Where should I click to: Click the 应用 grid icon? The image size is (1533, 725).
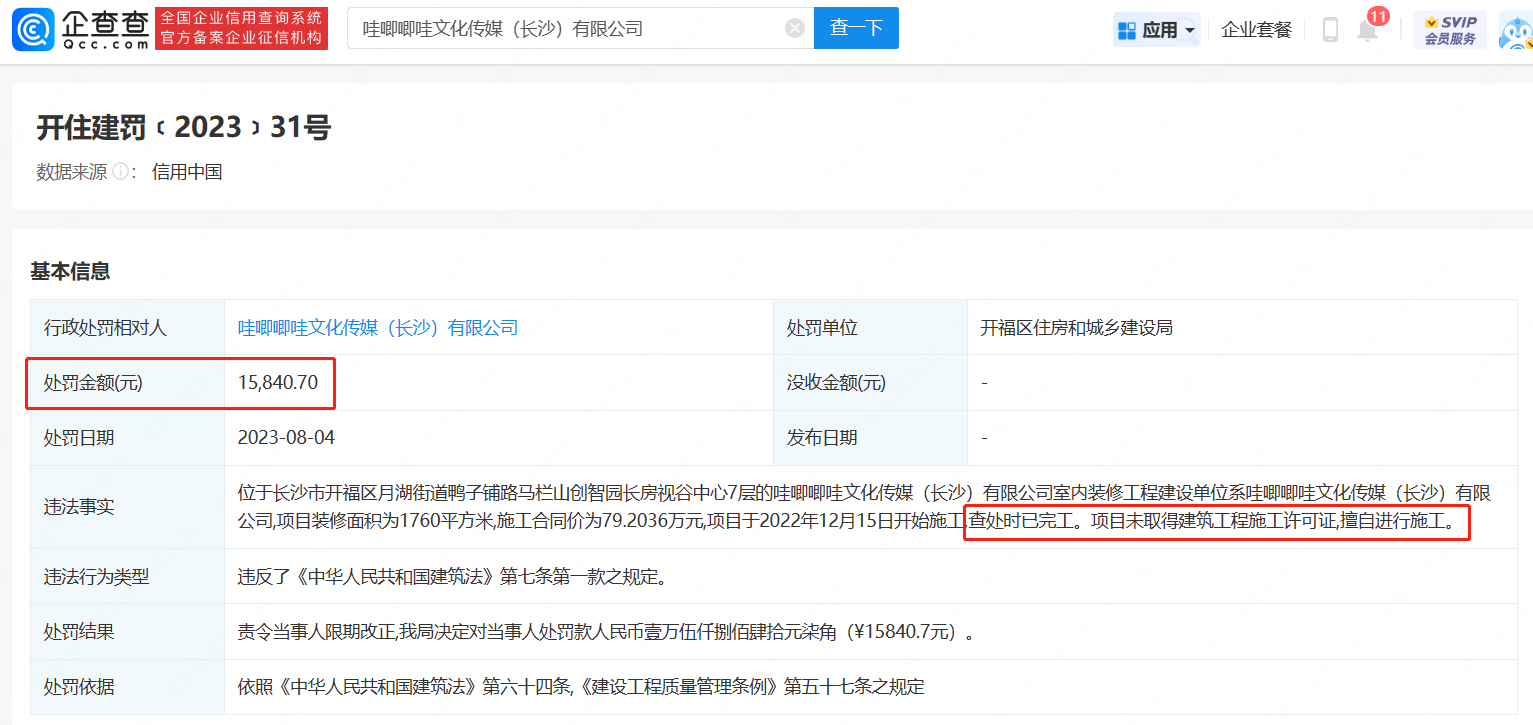point(1127,30)
